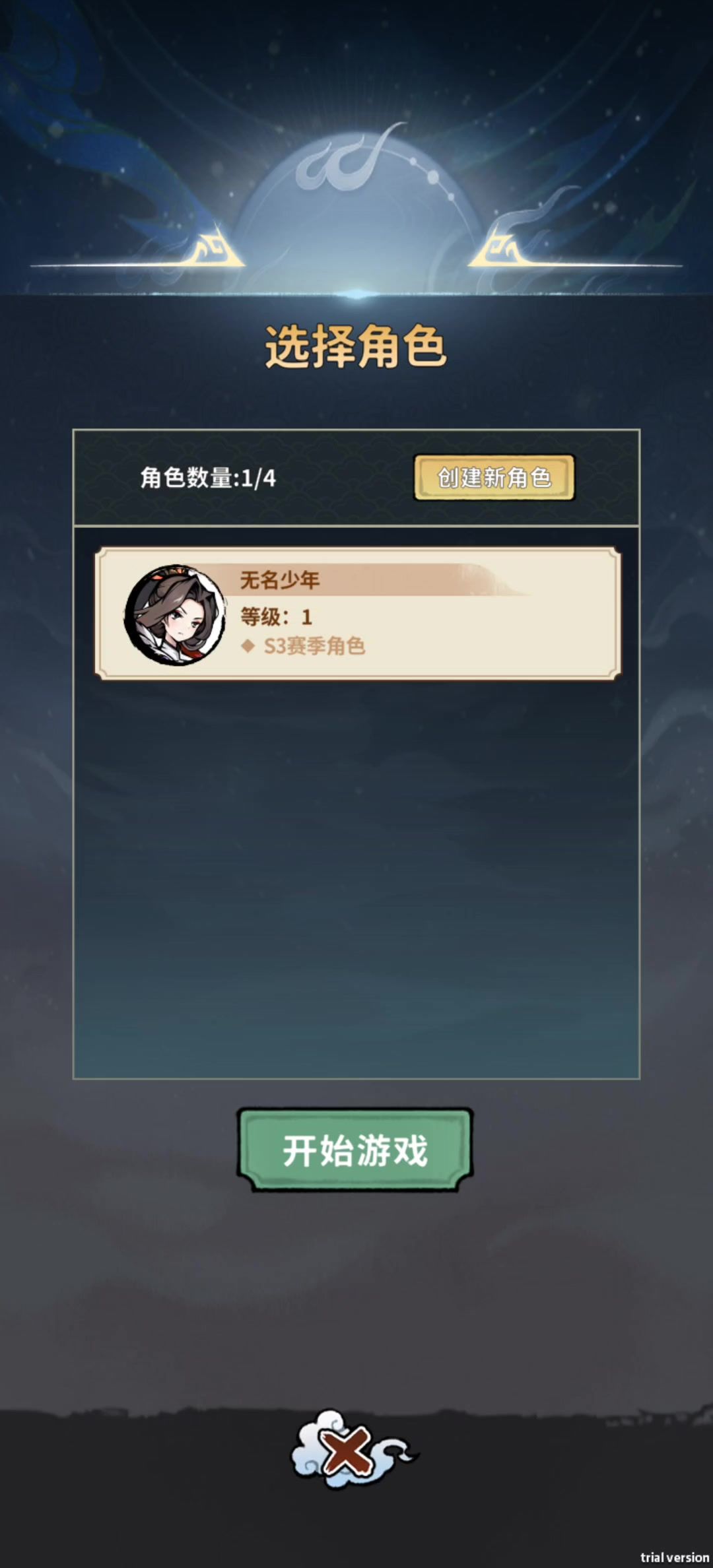Click the 等级: 1 level text

pos(276,617)
